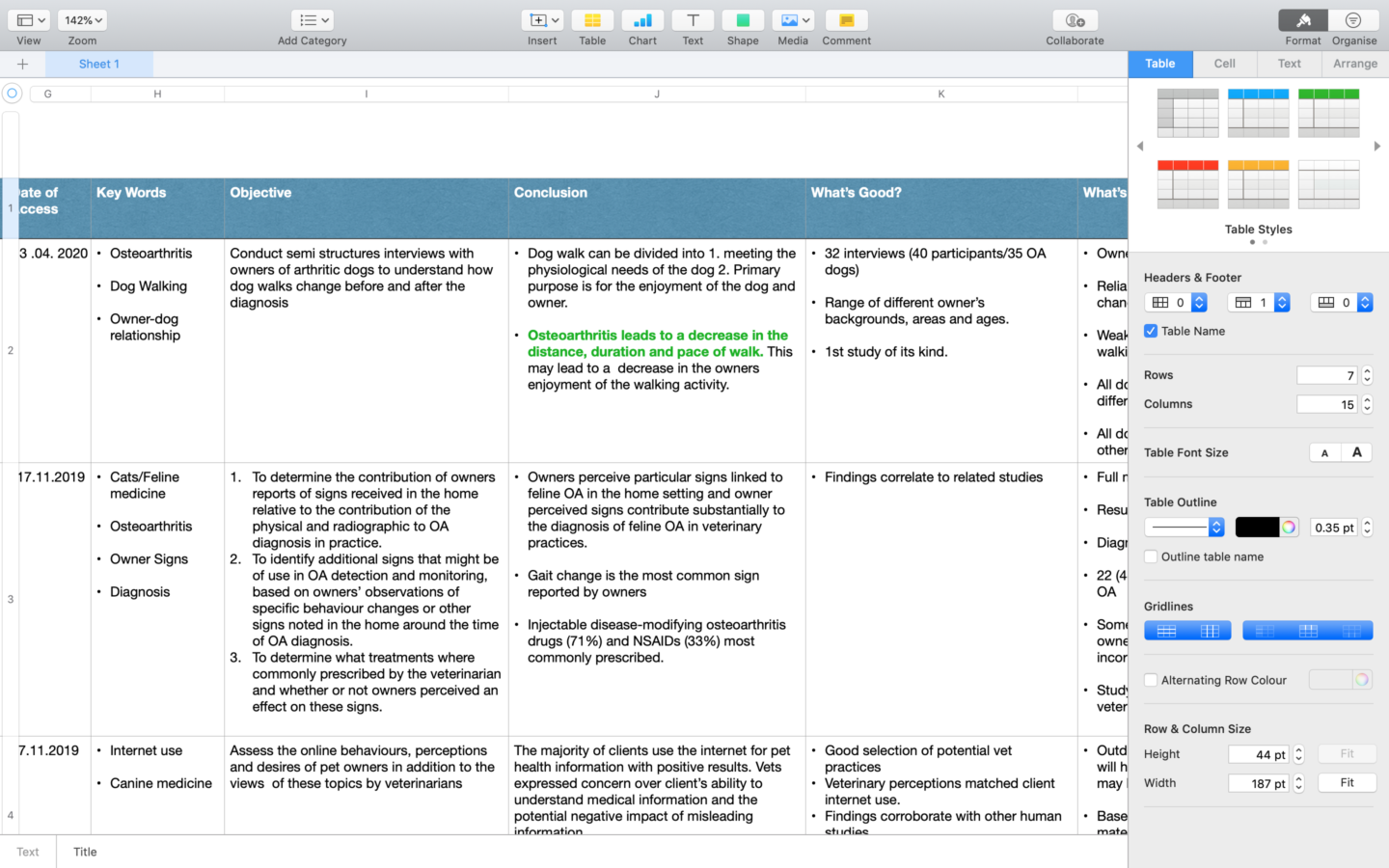Image resolution: width=1389 pixels, height=868 pixels.
Task: Add a new sheet with plus button
Action: click(x=22, y=64)
